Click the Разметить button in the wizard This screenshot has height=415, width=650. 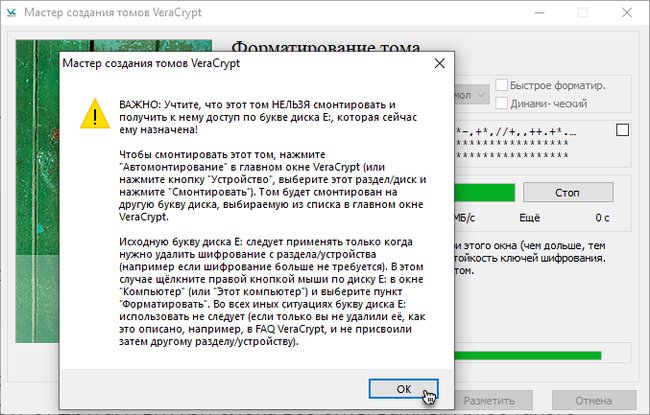point(493,401)
